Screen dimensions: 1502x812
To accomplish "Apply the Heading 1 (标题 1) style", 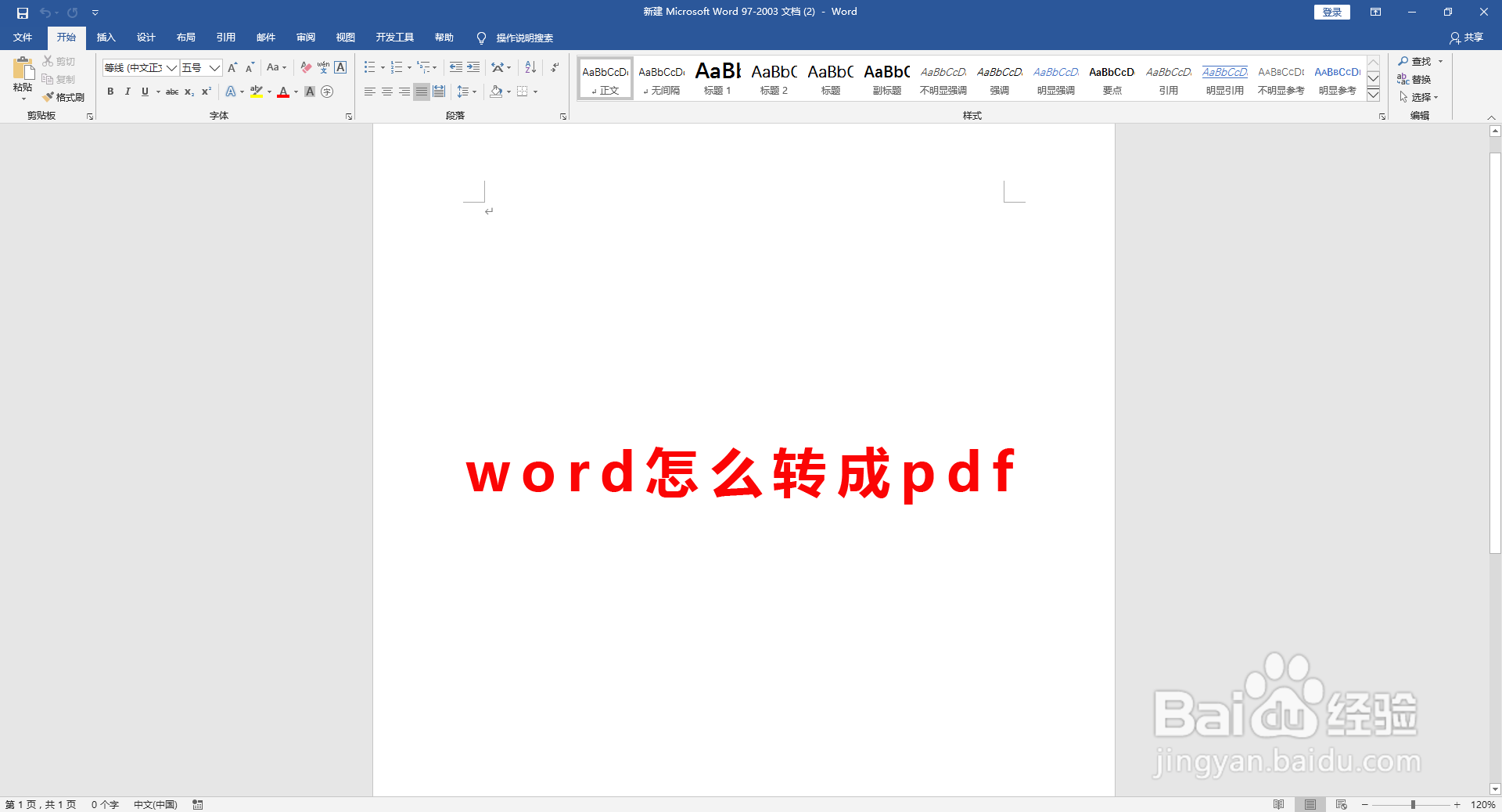I will [717, 78].
